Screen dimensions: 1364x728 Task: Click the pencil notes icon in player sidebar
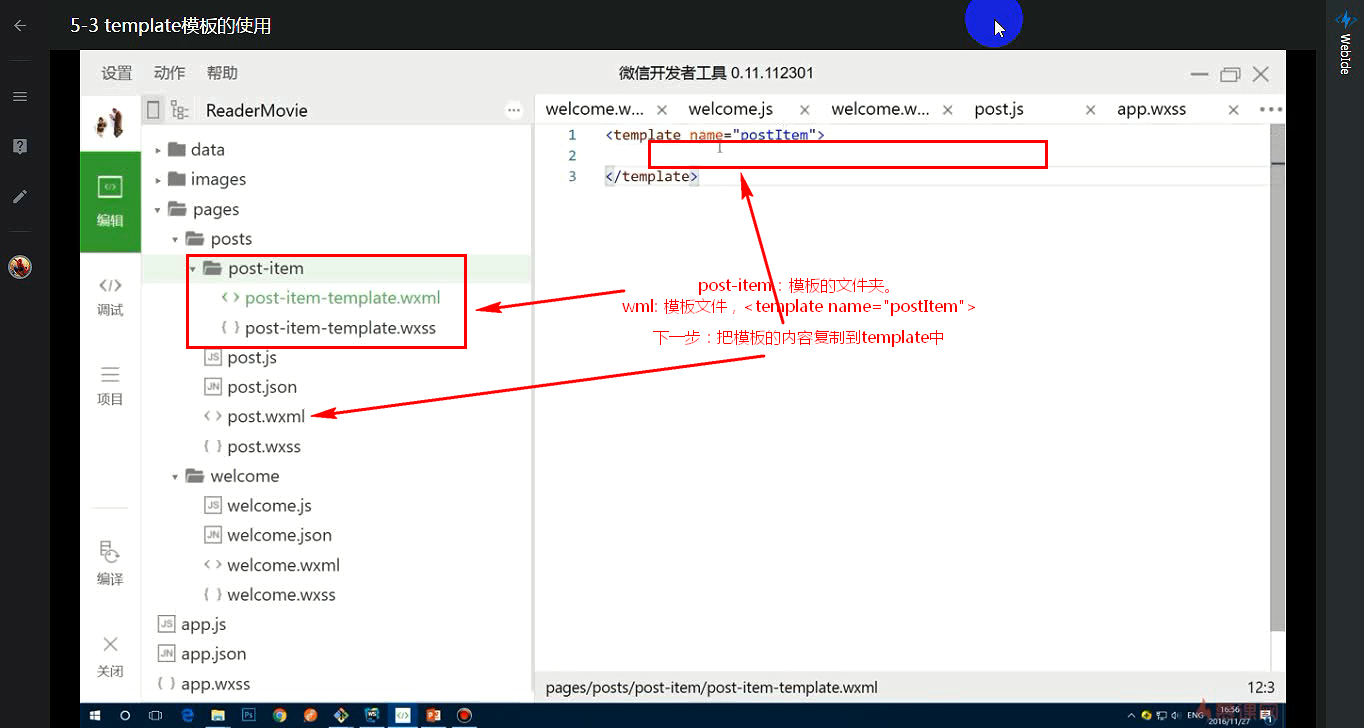click(19, 196)
